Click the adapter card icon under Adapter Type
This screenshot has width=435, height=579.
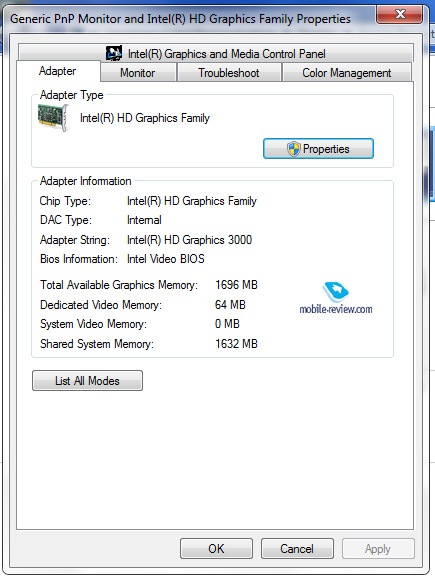(x=53, y=118)
